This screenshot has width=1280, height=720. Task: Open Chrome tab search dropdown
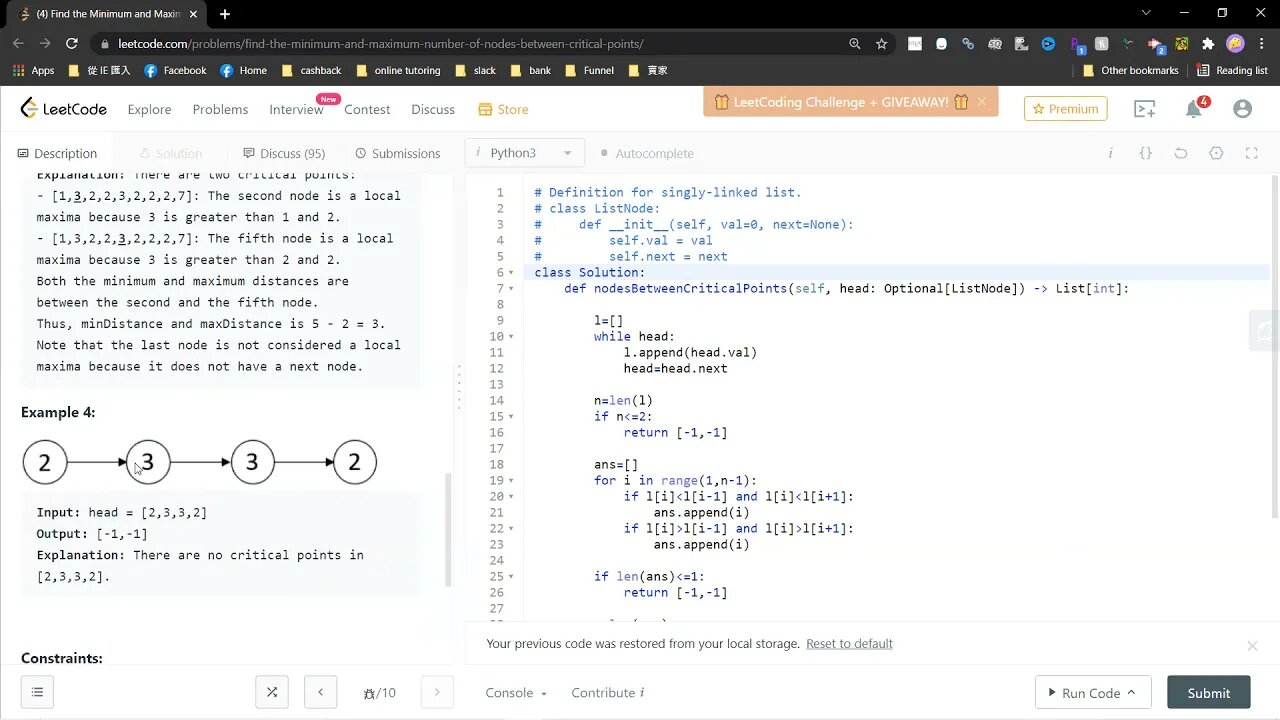click(1146, 14)
